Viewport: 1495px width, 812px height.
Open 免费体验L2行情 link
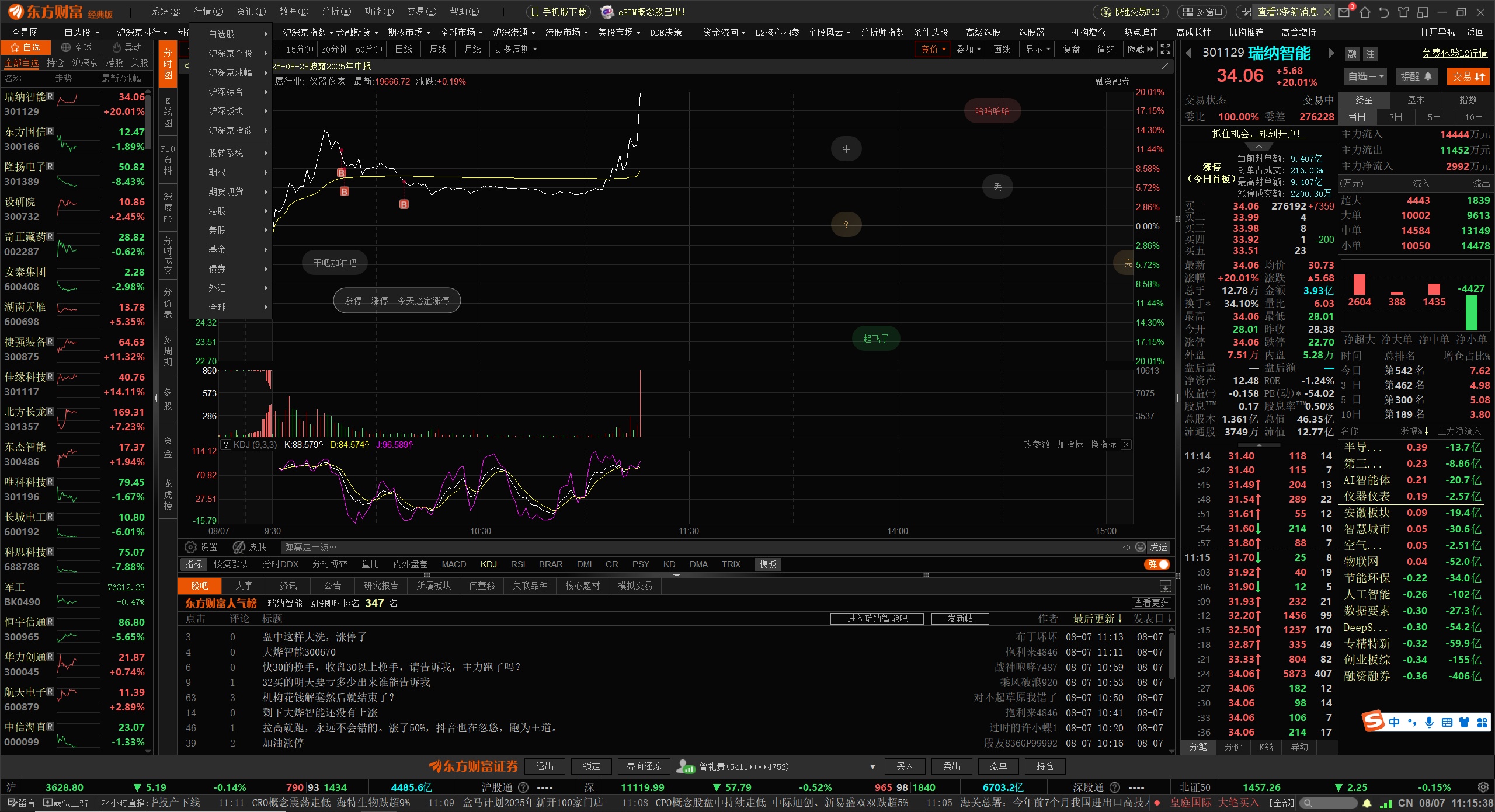tap(1455, 53)
